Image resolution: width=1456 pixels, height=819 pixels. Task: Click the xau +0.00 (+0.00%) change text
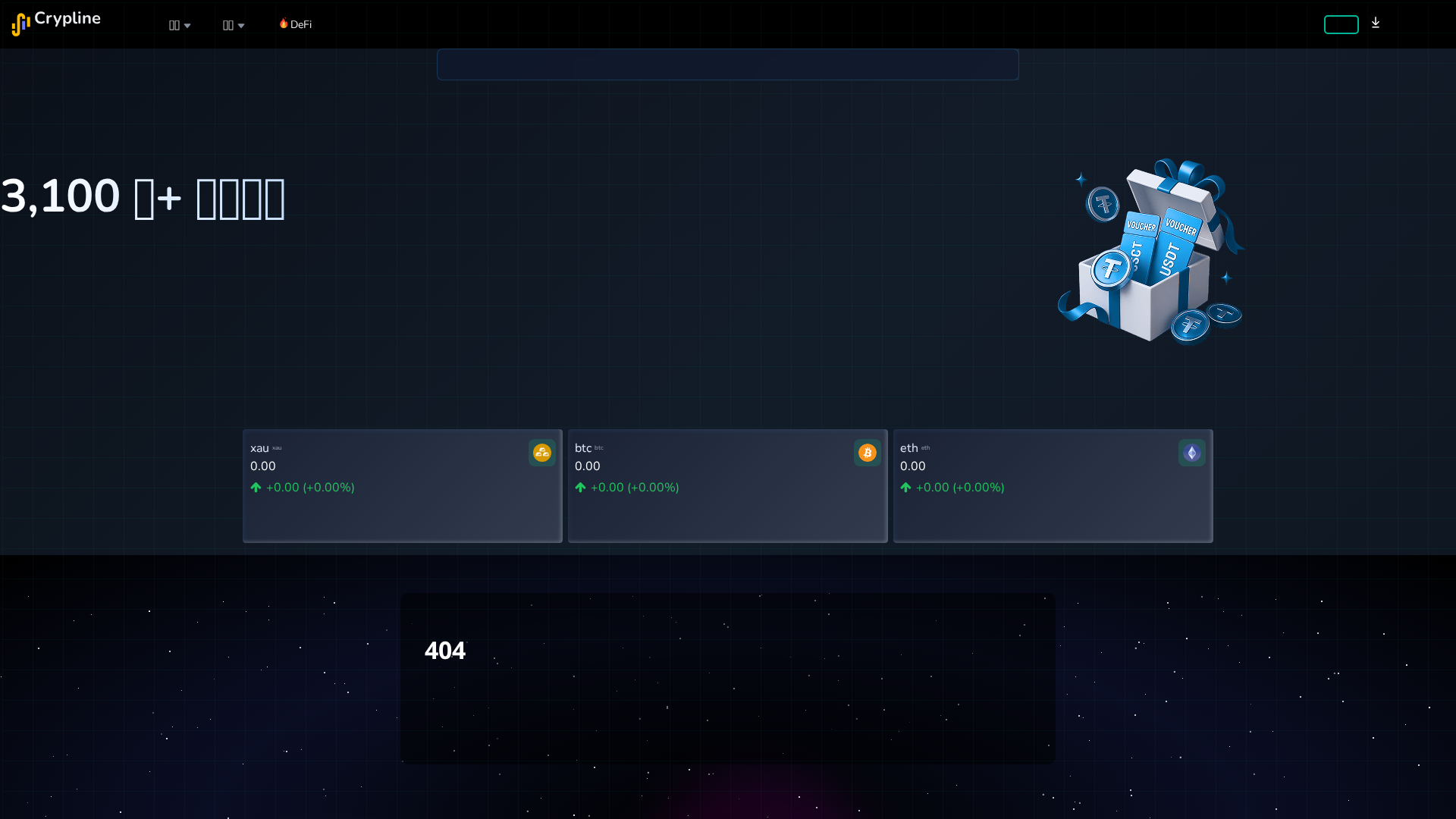point(310,488)
